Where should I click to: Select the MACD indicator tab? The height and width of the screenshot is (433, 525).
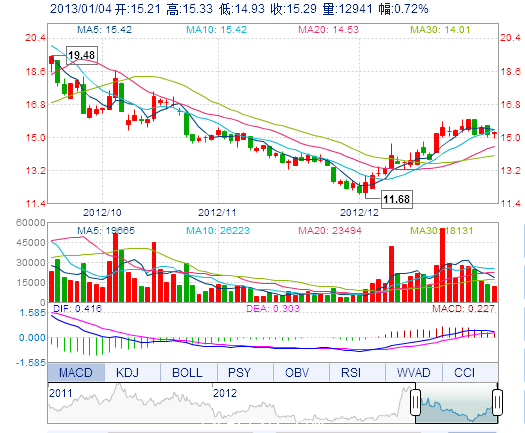(x=76, y=372)
